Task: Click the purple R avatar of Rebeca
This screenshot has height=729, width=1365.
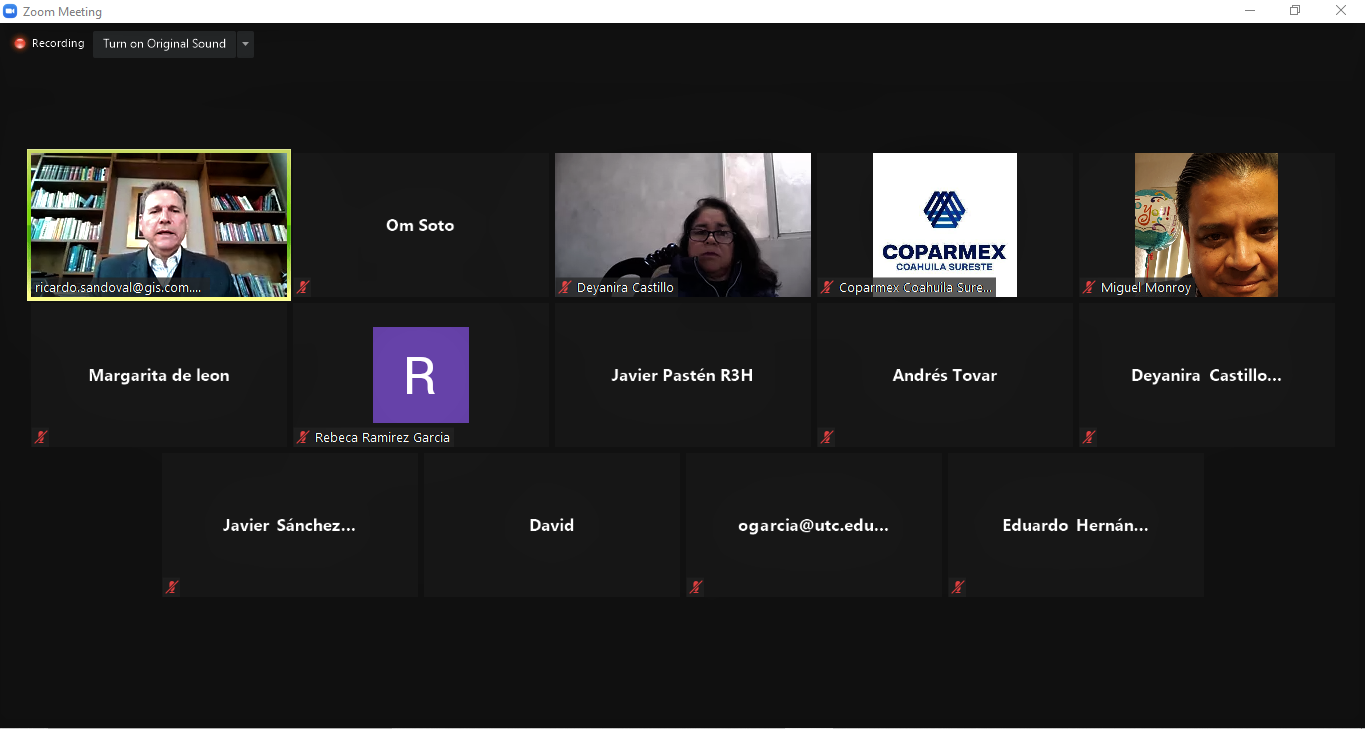Action: (420, 375)
